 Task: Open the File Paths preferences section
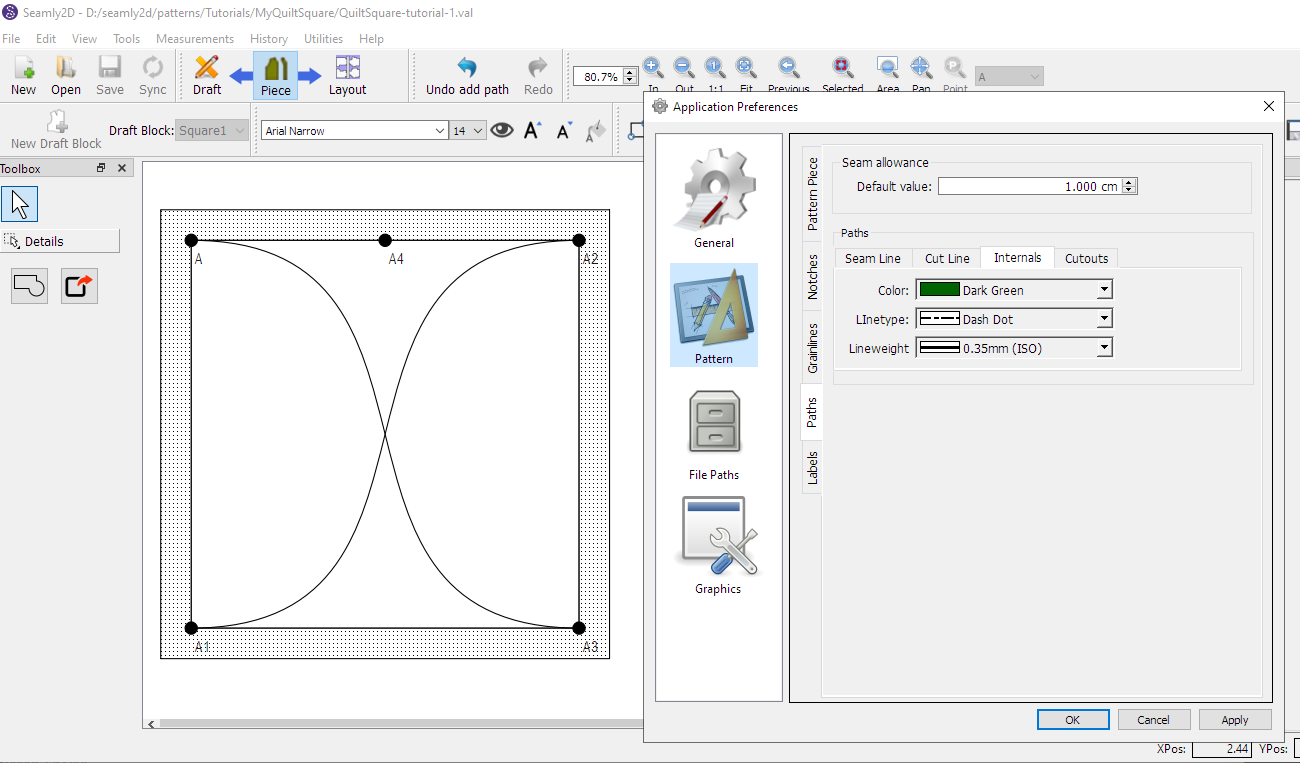[x=714, y=432]
